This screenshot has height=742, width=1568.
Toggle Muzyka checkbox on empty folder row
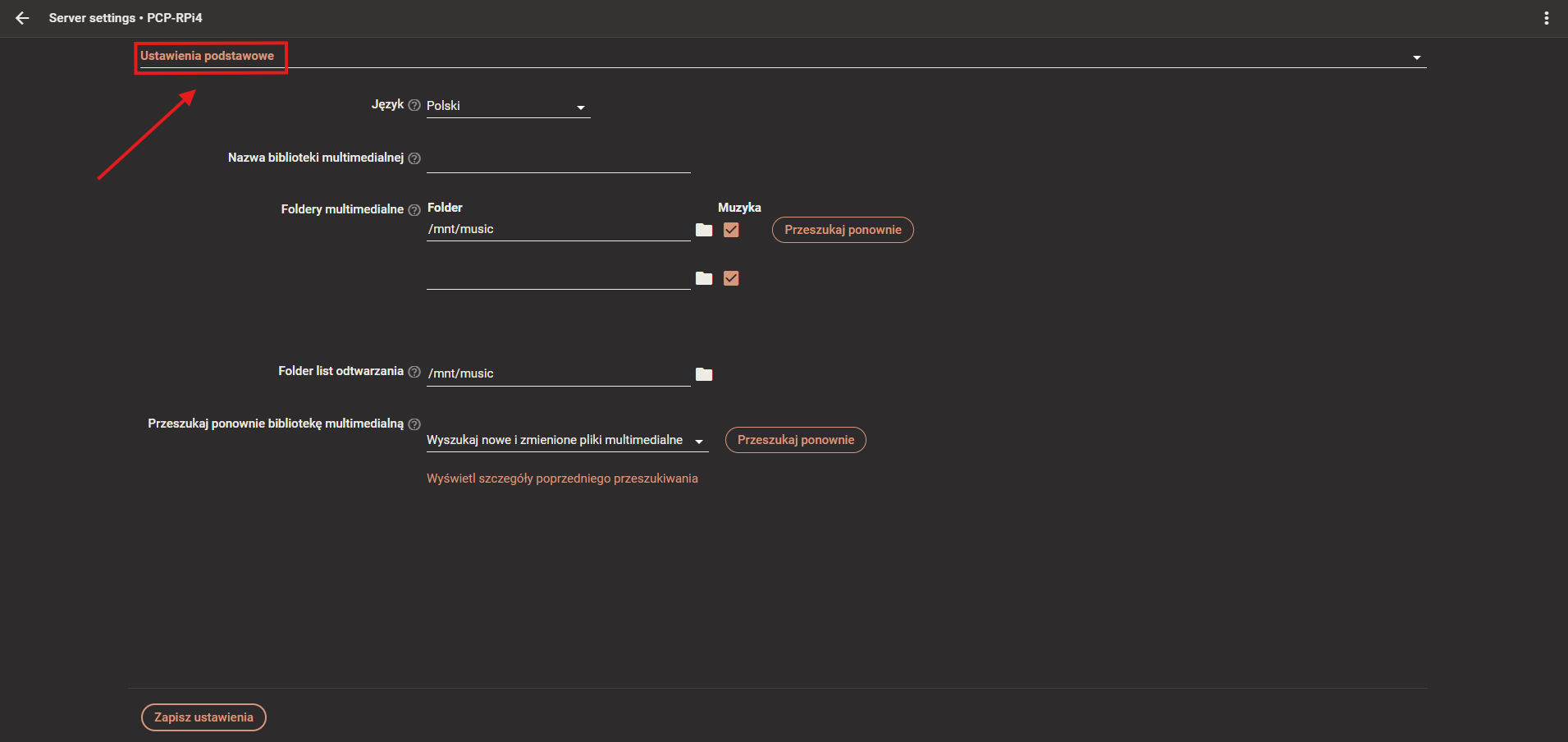(x=731, y=278)
